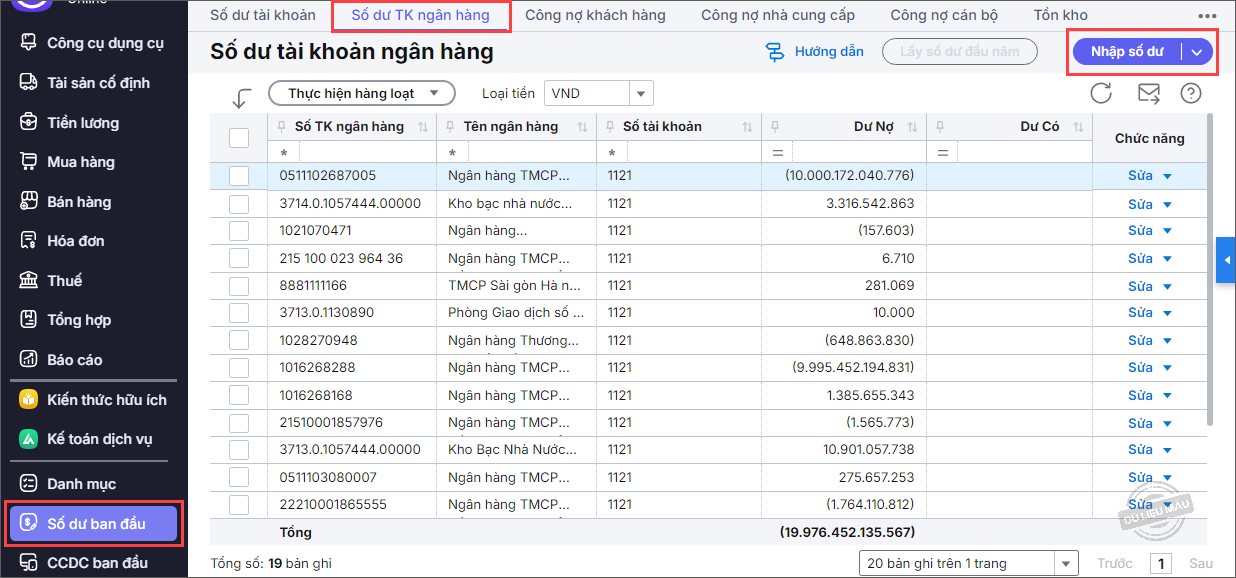The width and height of the screenshot is (1236, 578).
Task: Tick the checkbox for account 8881111166
Action: click(239, 286)
